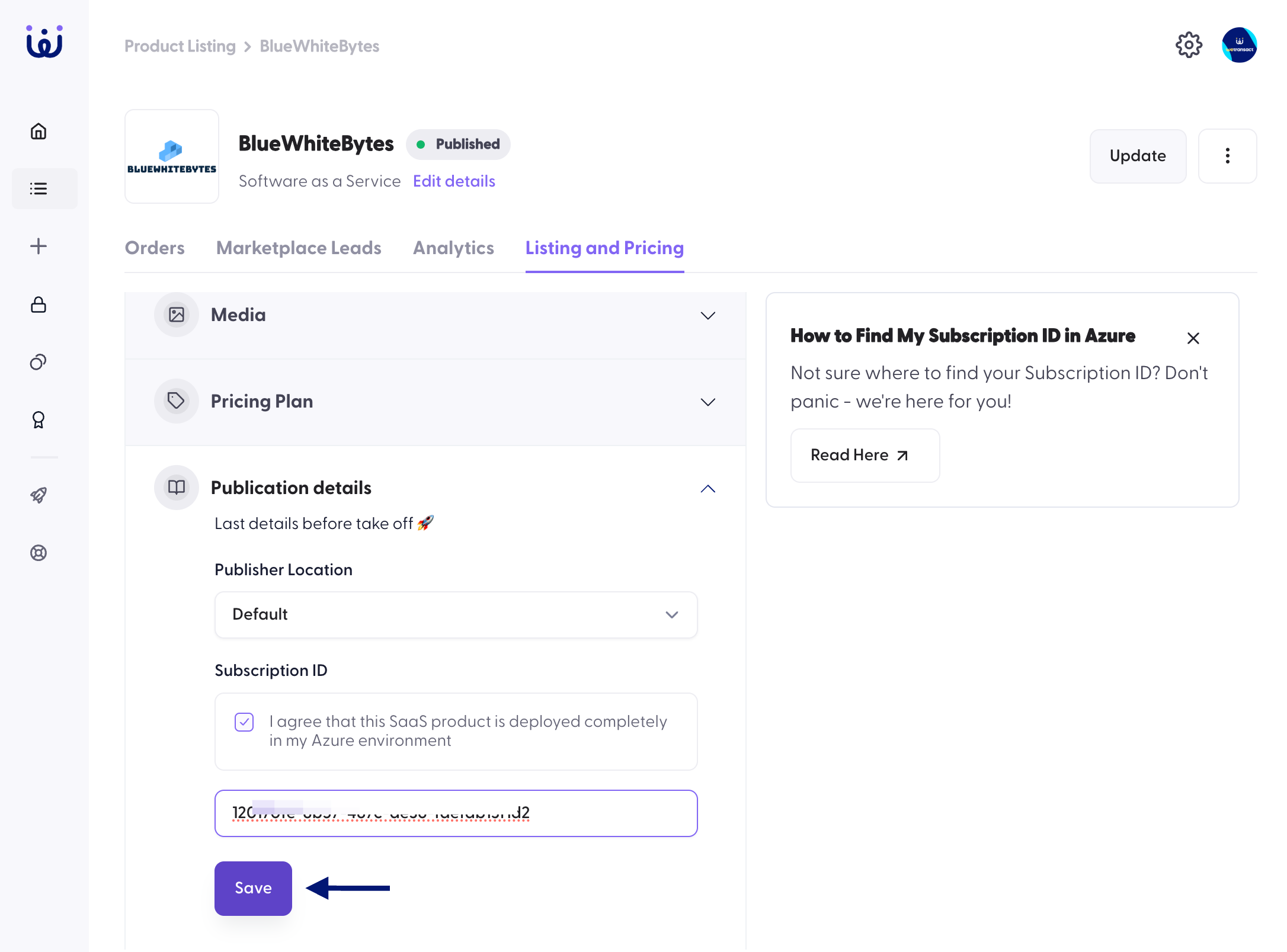This screenshot has height=952, width=1287.
Task: Switch to the Marketplace Leads tab
Action: (x=299, y=248)
